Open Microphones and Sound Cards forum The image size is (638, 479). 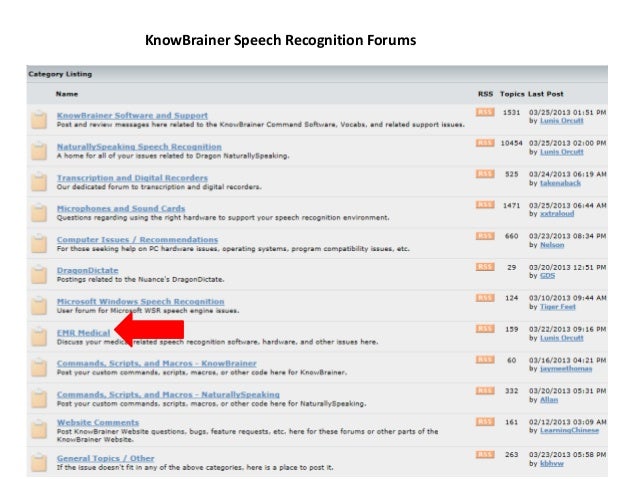point(121,208)
